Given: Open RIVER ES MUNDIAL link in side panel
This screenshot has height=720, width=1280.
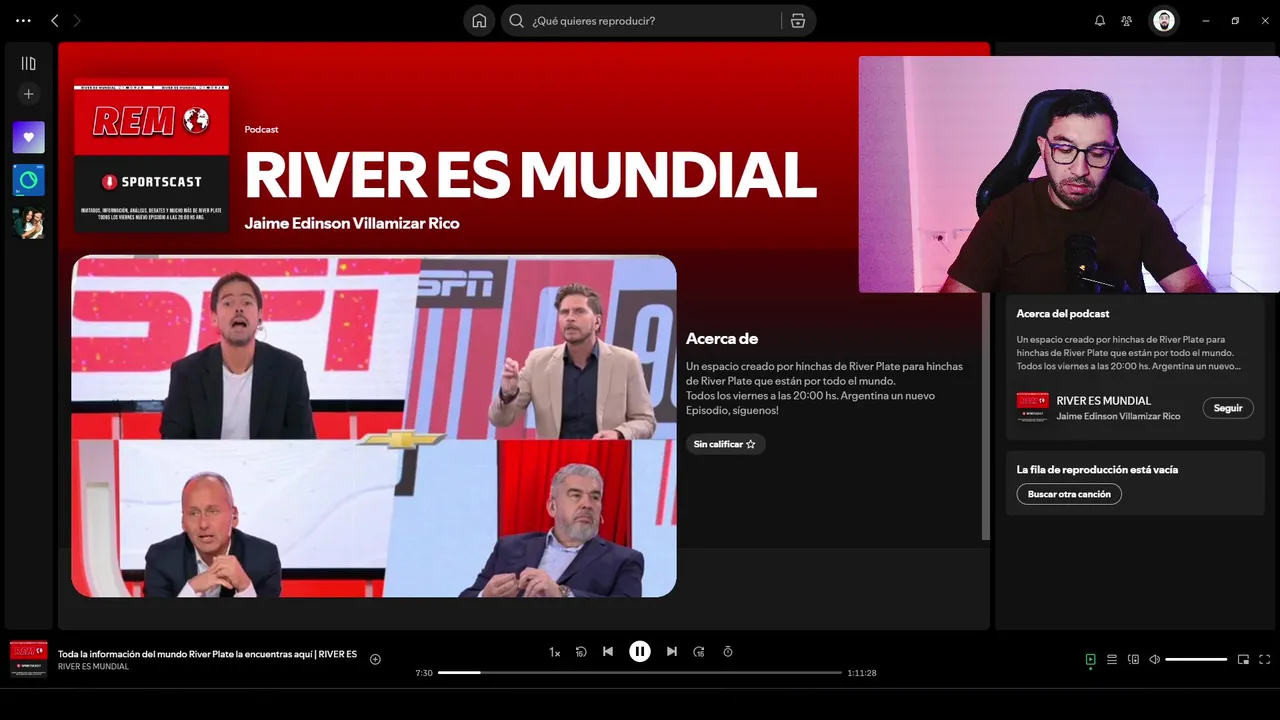Looking at the screenshot, I should 1104,401.
